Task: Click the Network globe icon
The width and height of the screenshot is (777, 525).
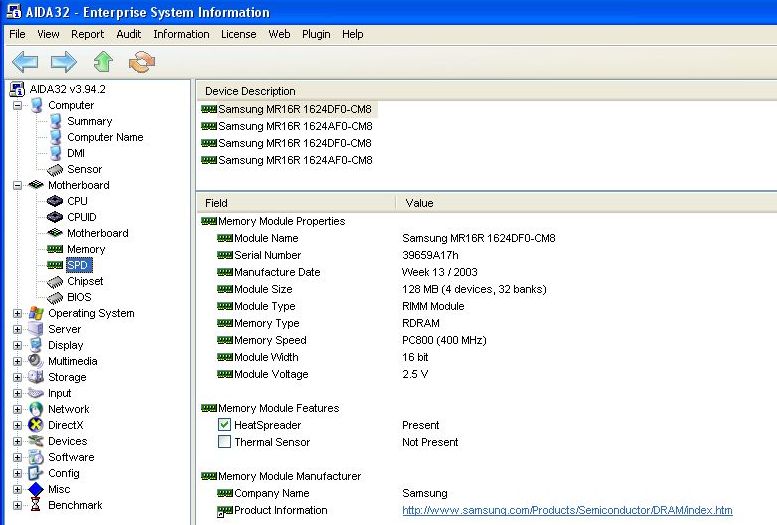Action: [x=36, y=409]
